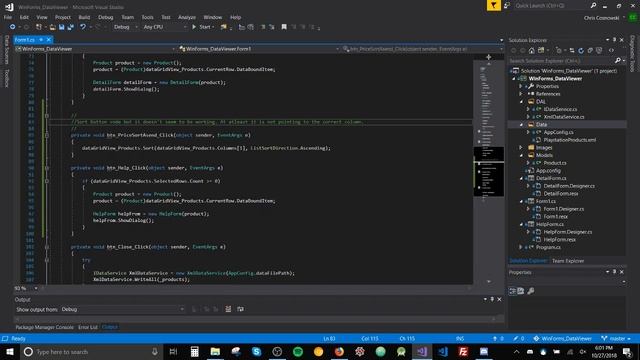The image size is (640, 360).
Task: Click the Solution Explorer search magnifier icon
Action: coord(618,60)
